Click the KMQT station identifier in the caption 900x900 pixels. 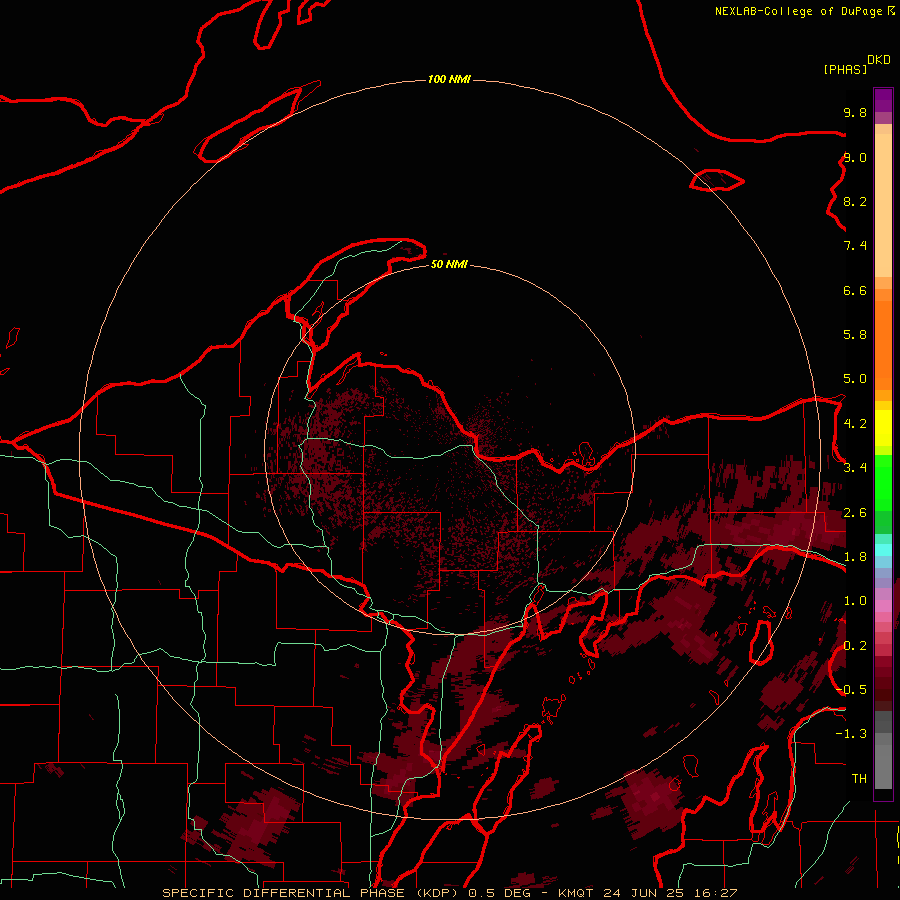(576, 893)
